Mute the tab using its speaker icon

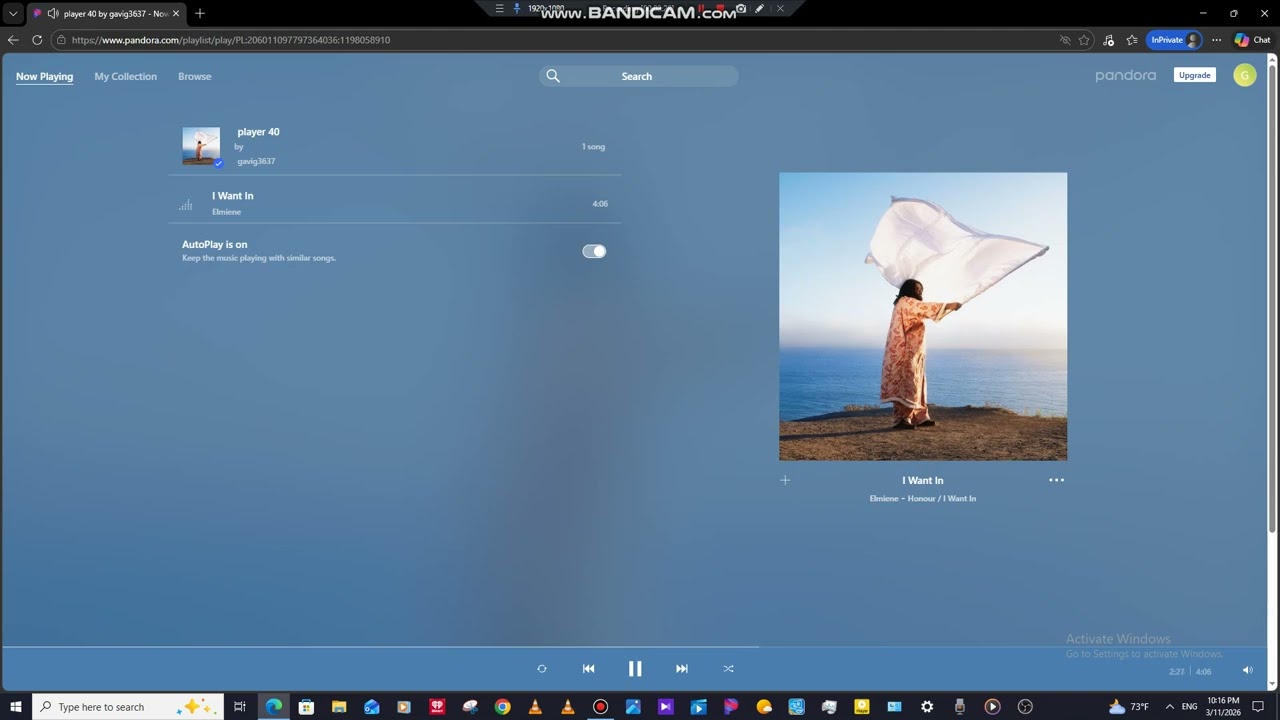point(52,14)
